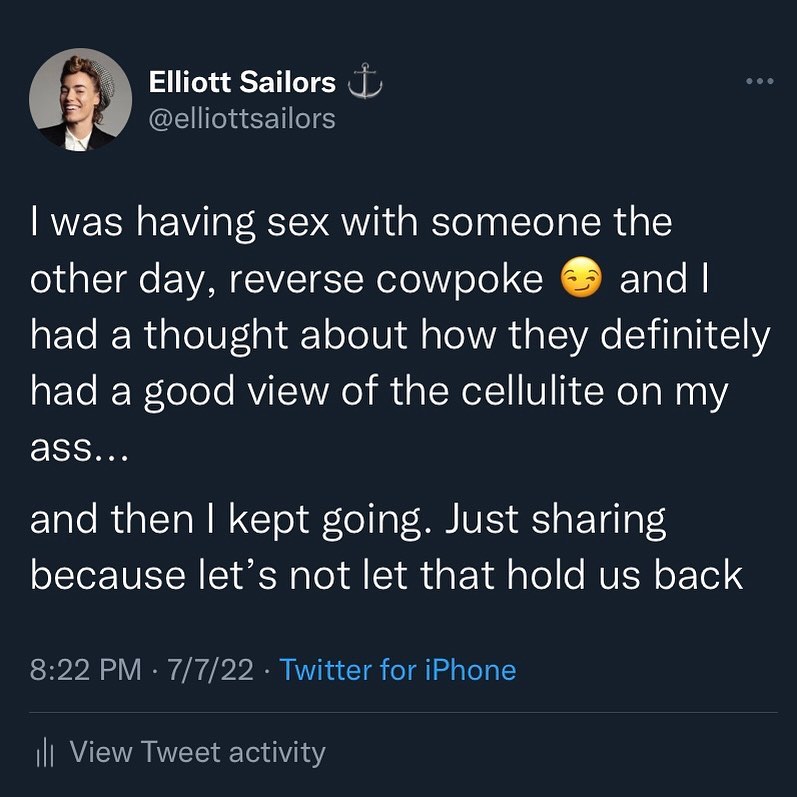This screenshot has width=797, height=797.
Task: Open View Tweet activity
Action: (x=197, y=752)
